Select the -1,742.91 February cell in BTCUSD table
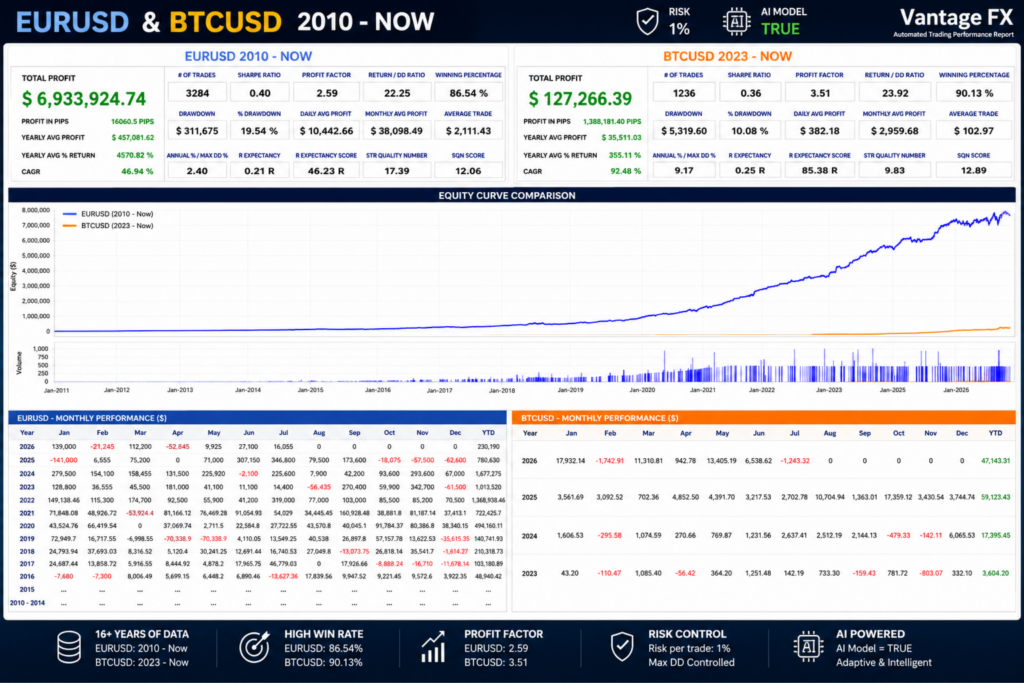1024x683 pixels. (609, 460)
